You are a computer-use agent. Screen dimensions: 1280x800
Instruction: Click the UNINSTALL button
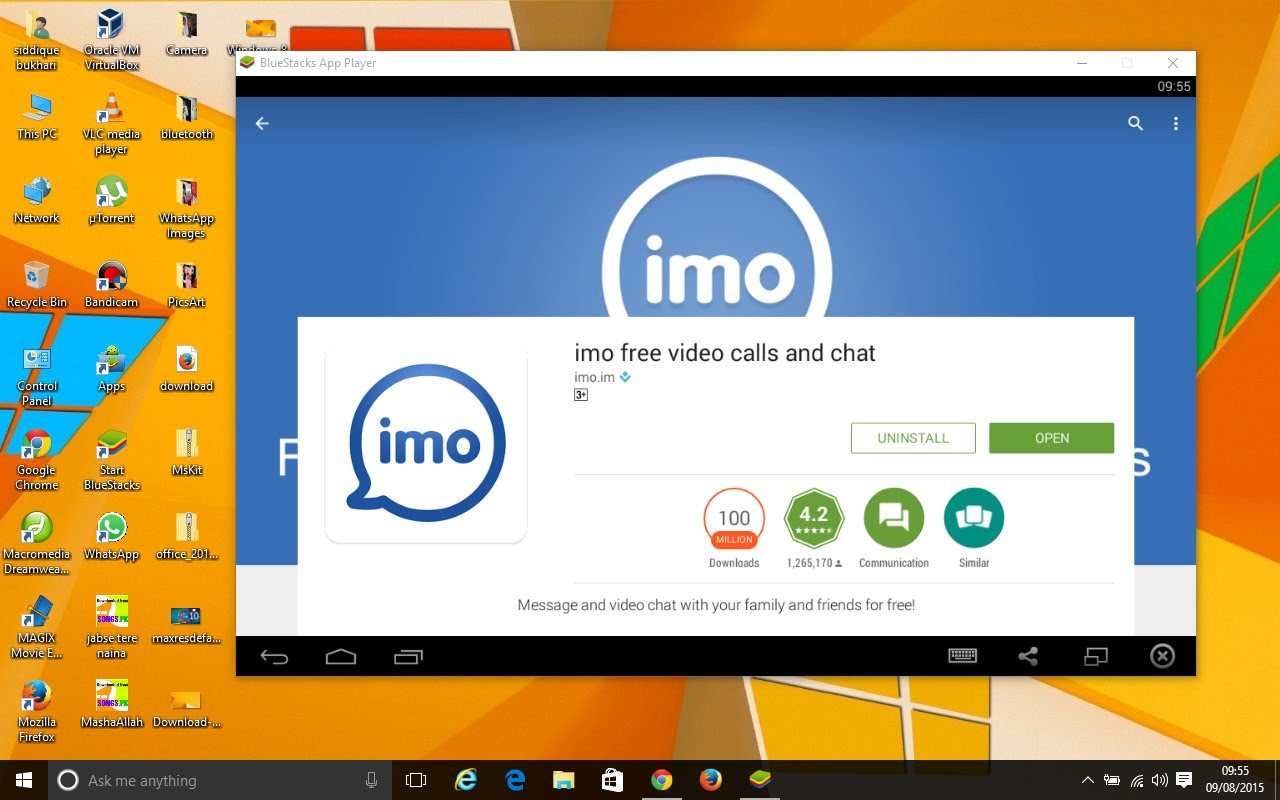click(913, 438)
